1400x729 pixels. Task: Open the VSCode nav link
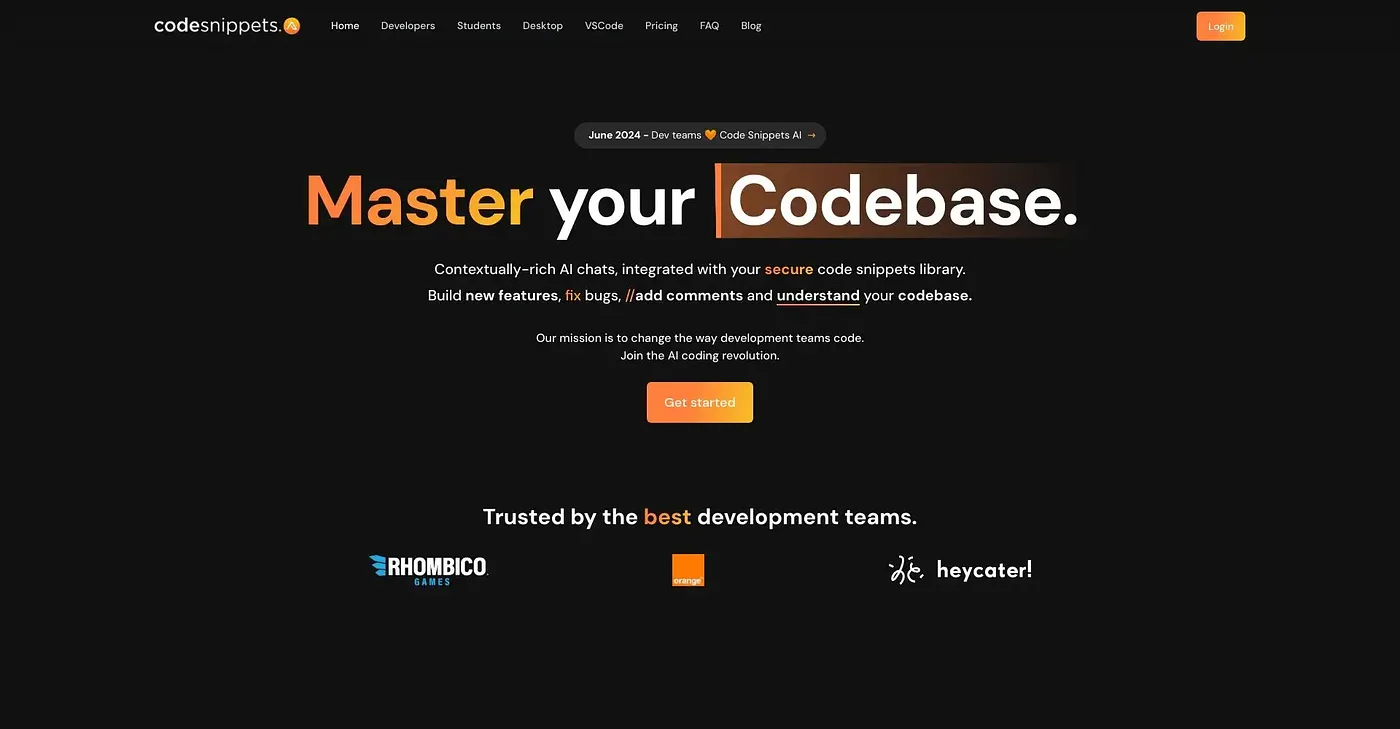[604, 26]
